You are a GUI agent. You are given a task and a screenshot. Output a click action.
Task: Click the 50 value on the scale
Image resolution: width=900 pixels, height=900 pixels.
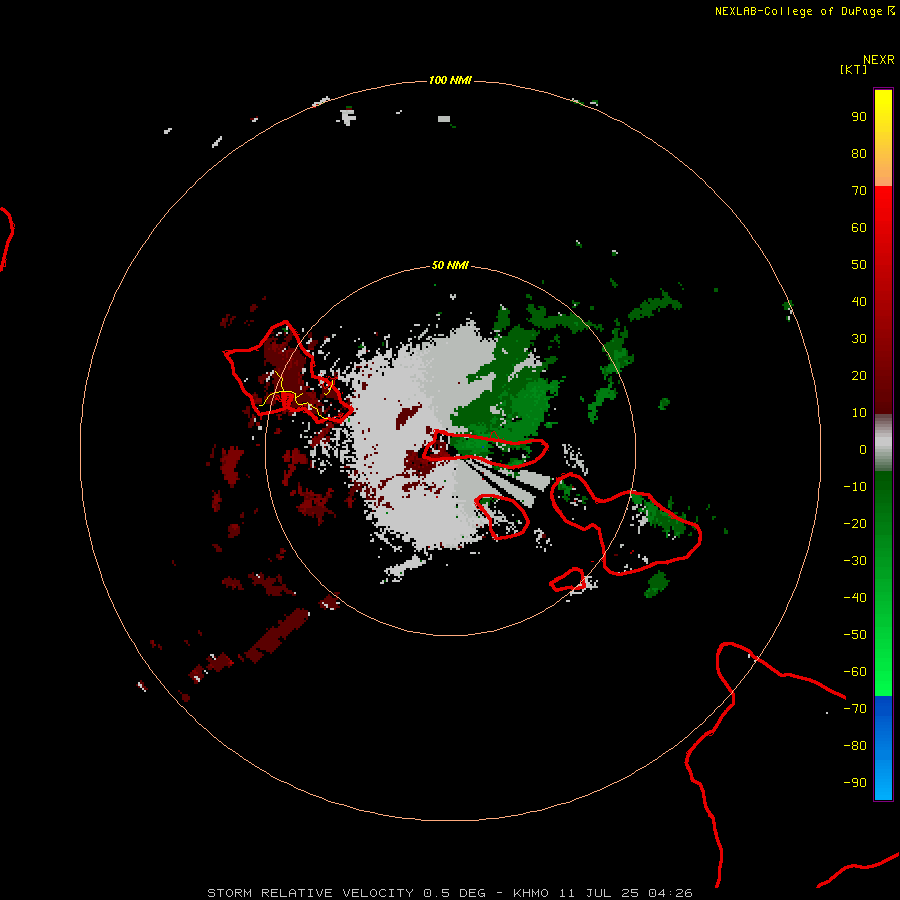pyautogui.click(x=859, y=265)
